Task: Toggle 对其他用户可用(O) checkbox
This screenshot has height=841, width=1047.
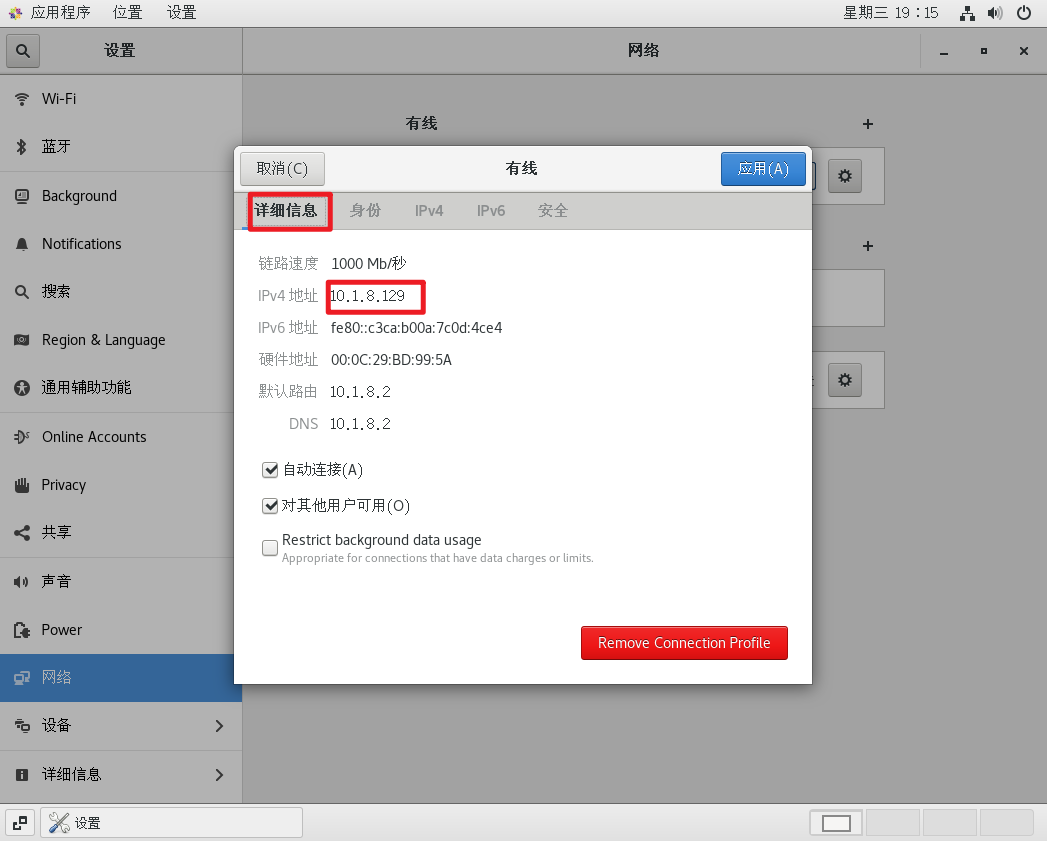Action: (270, 506)
